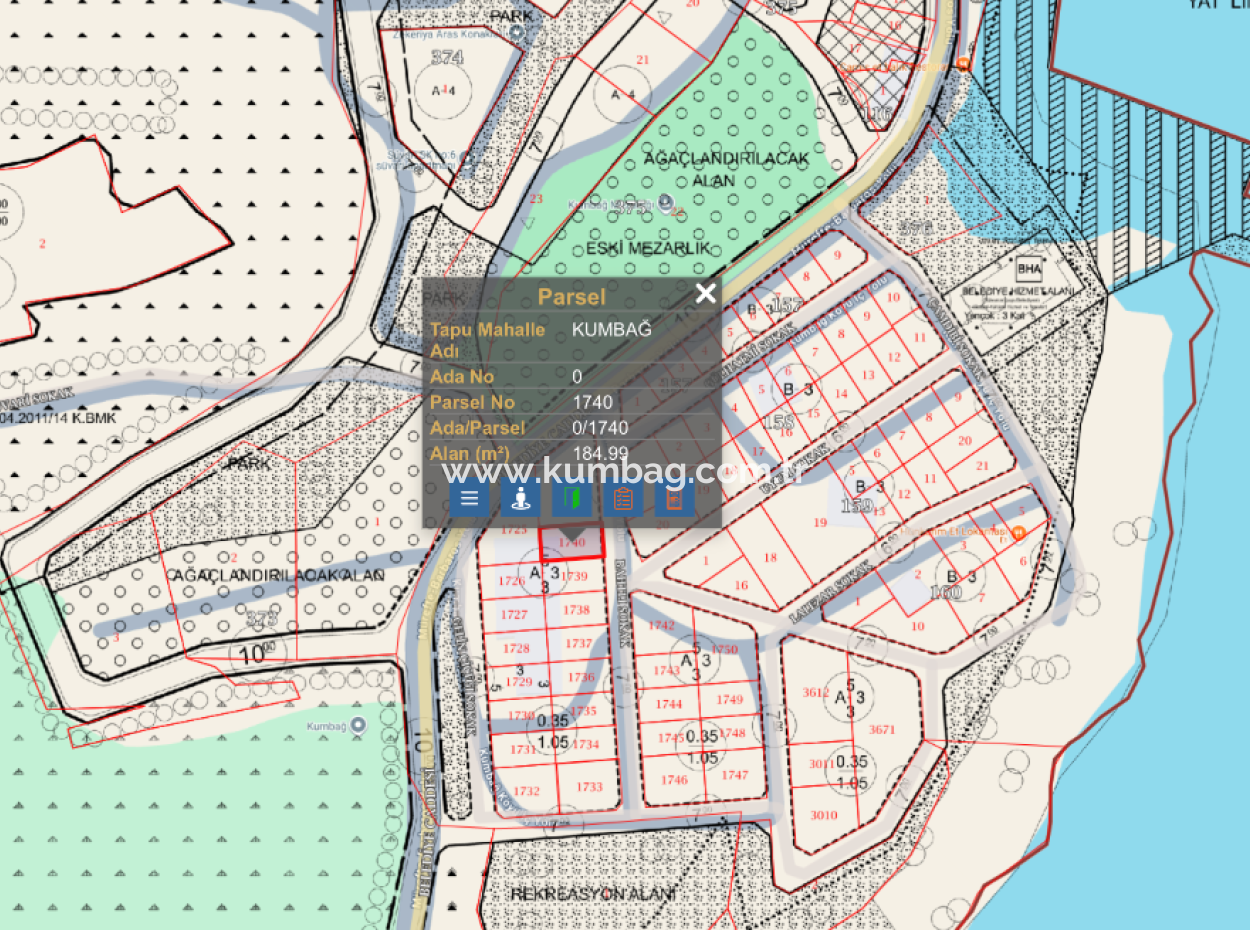Select parcel 1733 on the map
Screen dimensions: 1250x930
(x=589, y=787)
